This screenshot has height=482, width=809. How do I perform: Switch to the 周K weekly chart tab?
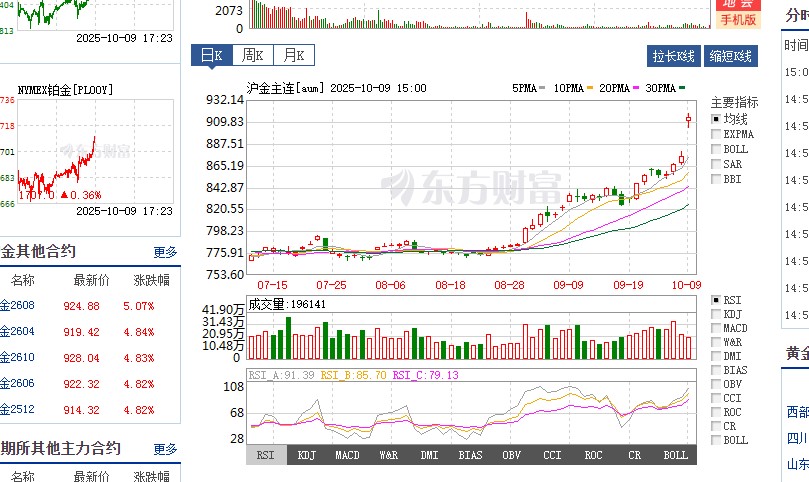253,56
